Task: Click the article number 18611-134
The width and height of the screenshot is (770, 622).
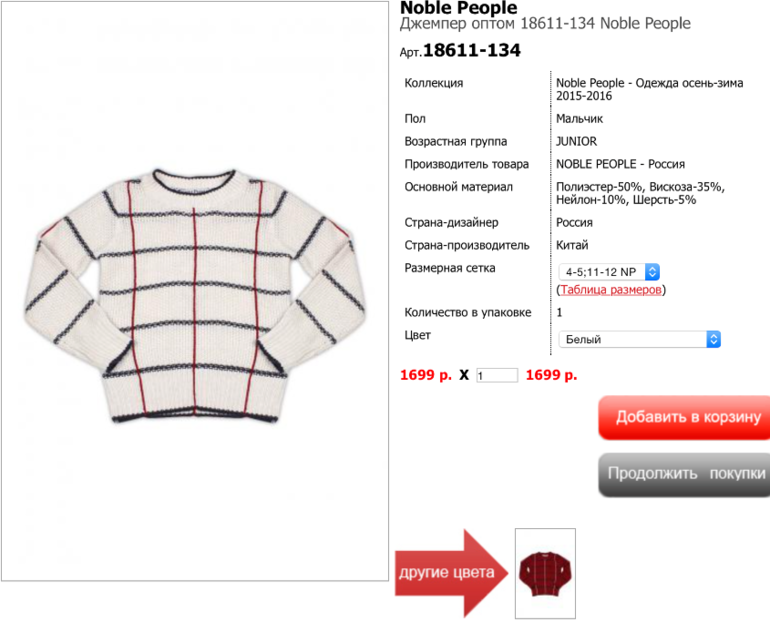Action: (471, 50)
